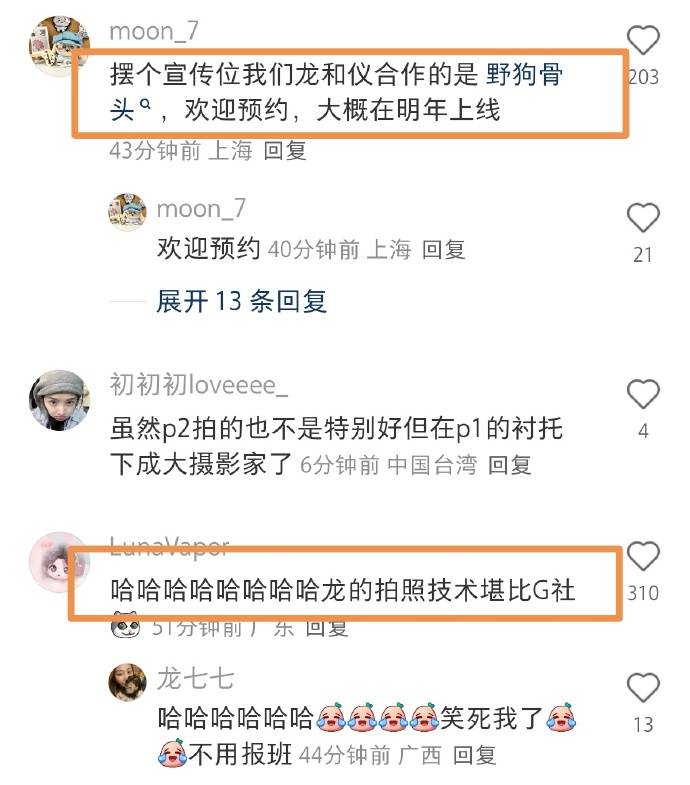Open the 龙七七 username
The image size is (690, 785).
click(x=195, y=679)
